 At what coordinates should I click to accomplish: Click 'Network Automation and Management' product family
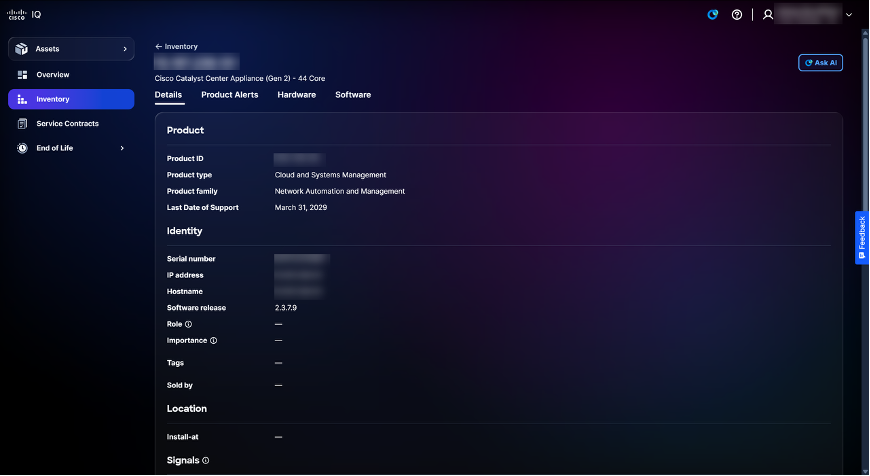coord(340,191)
